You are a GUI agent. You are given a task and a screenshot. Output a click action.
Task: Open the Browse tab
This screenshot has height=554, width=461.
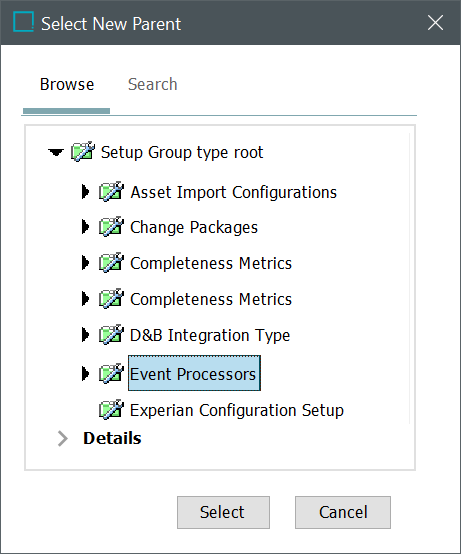67,84
